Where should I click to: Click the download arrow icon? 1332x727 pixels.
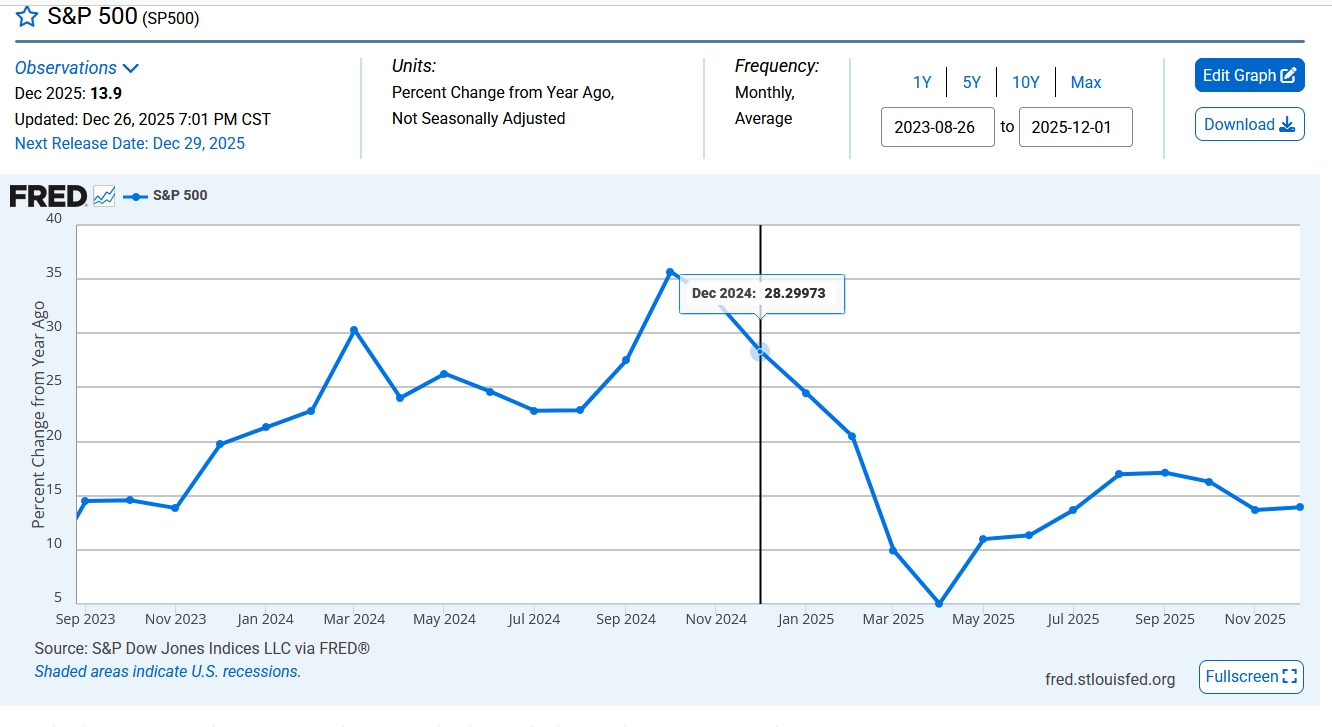(x=1287, y=125)
